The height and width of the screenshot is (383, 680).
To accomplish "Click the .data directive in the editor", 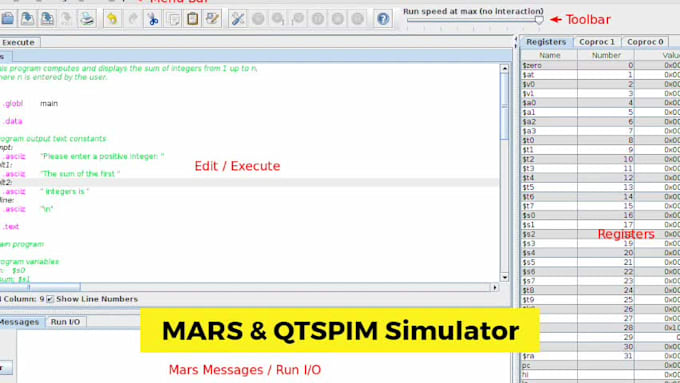I will coord(13,121).
